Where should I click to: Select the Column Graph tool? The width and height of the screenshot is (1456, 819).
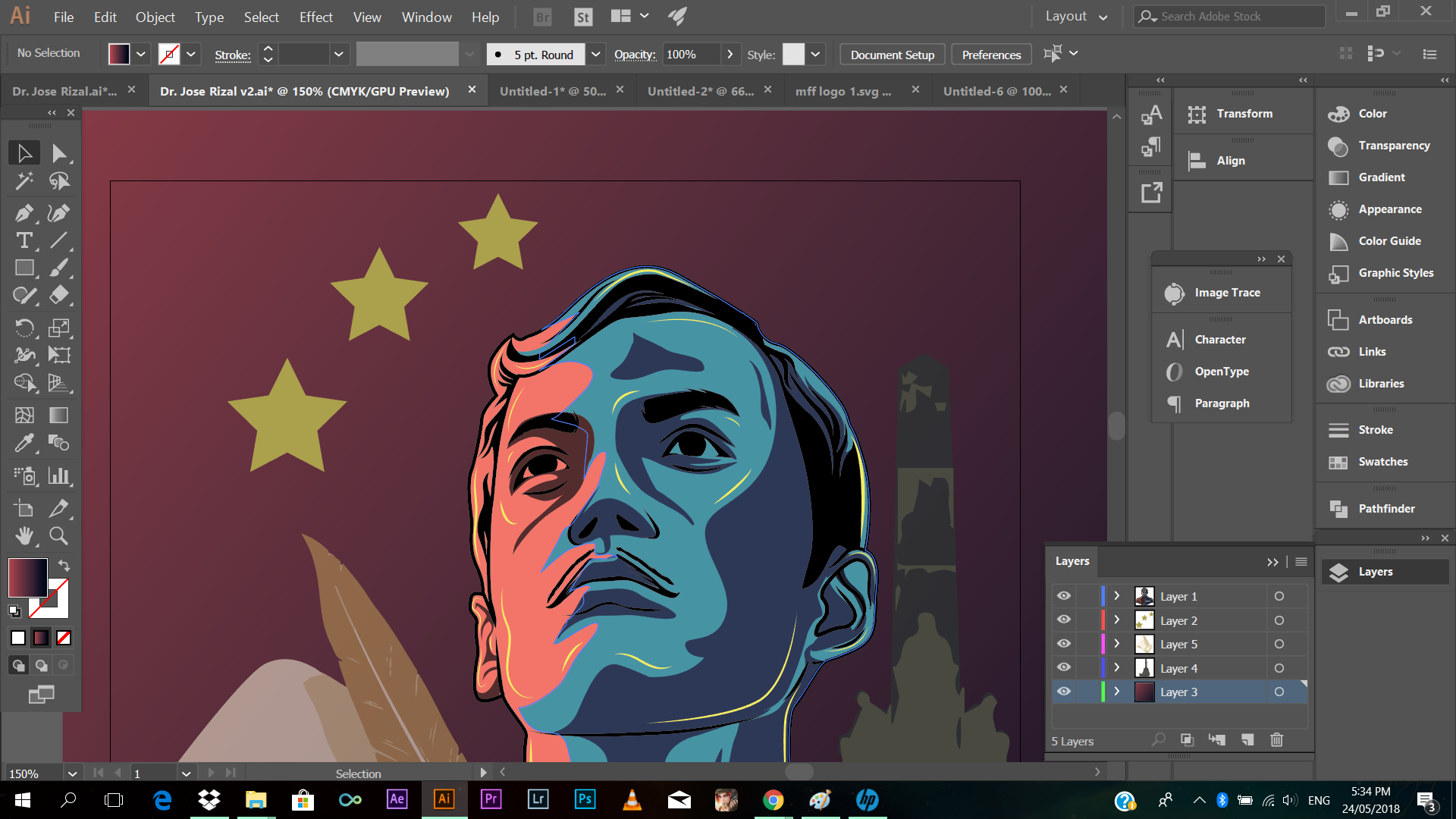pyautogui.click(x=59, y=475)
